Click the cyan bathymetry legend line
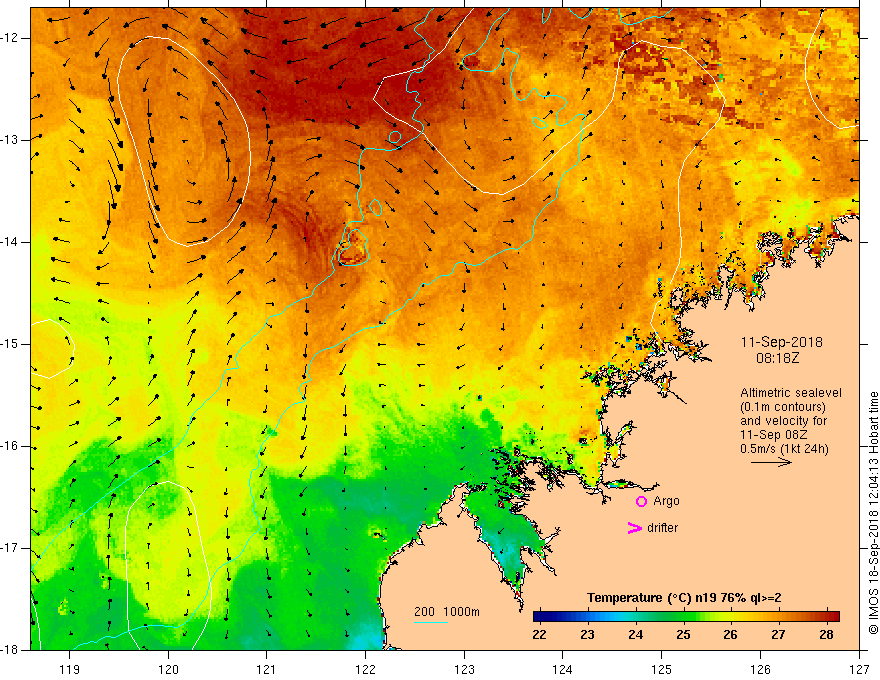Screen dimensions: 880x680 coord(431,622)
